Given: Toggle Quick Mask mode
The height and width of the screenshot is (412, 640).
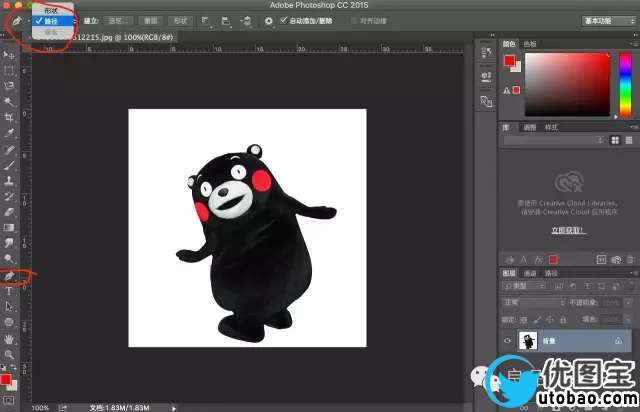Looking at the screenshot, I should [x=9, y=401].
